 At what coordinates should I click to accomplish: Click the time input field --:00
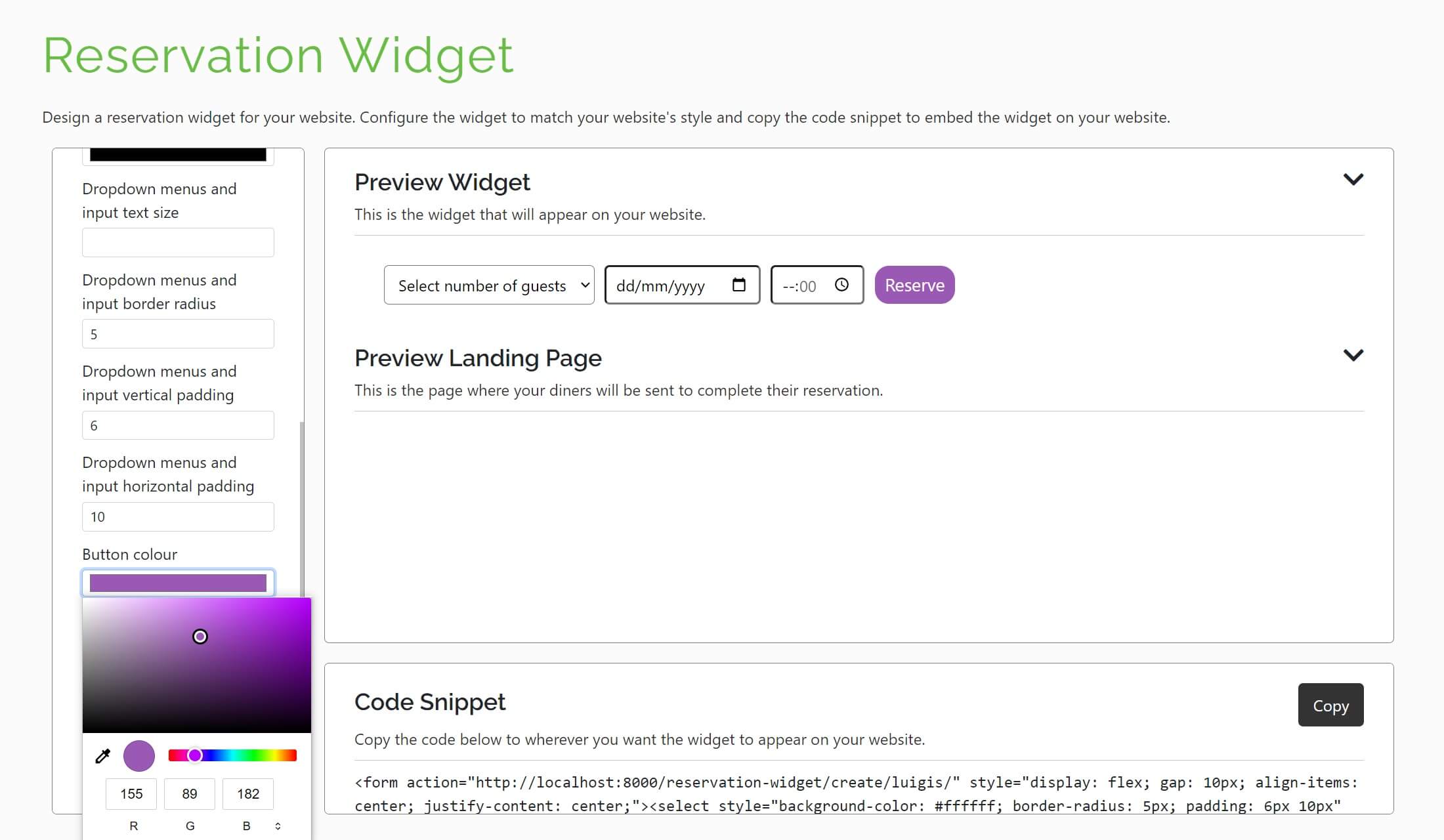[x=816, y=285]
